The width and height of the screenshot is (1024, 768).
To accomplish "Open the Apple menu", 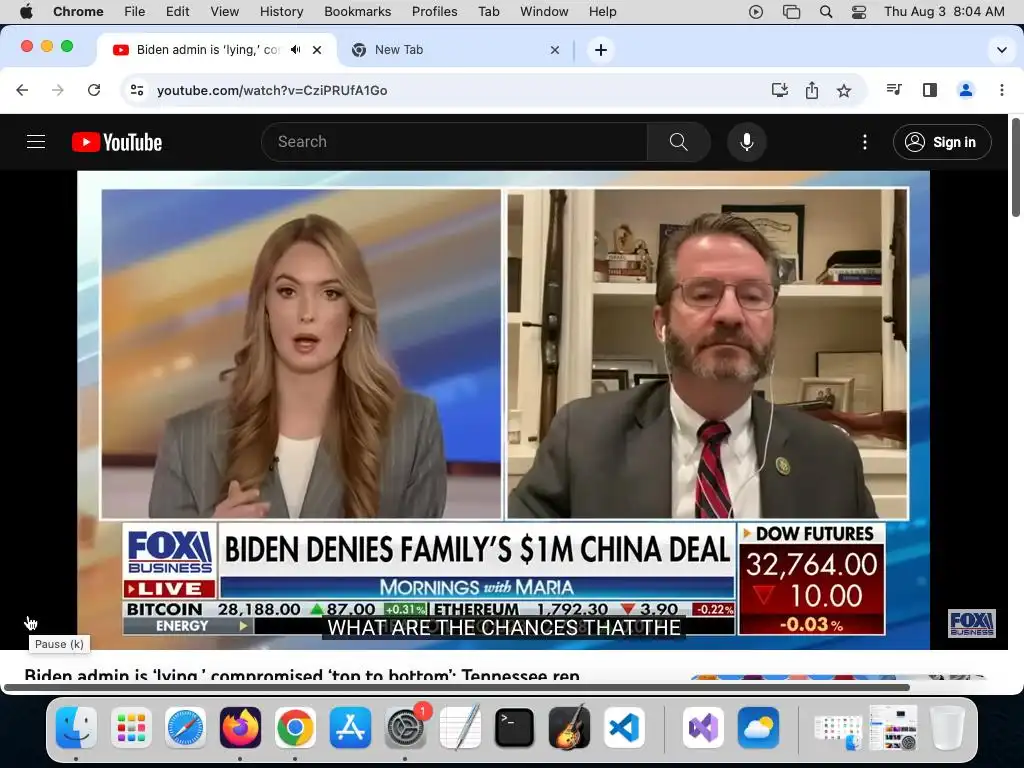I will click(26, 12).
